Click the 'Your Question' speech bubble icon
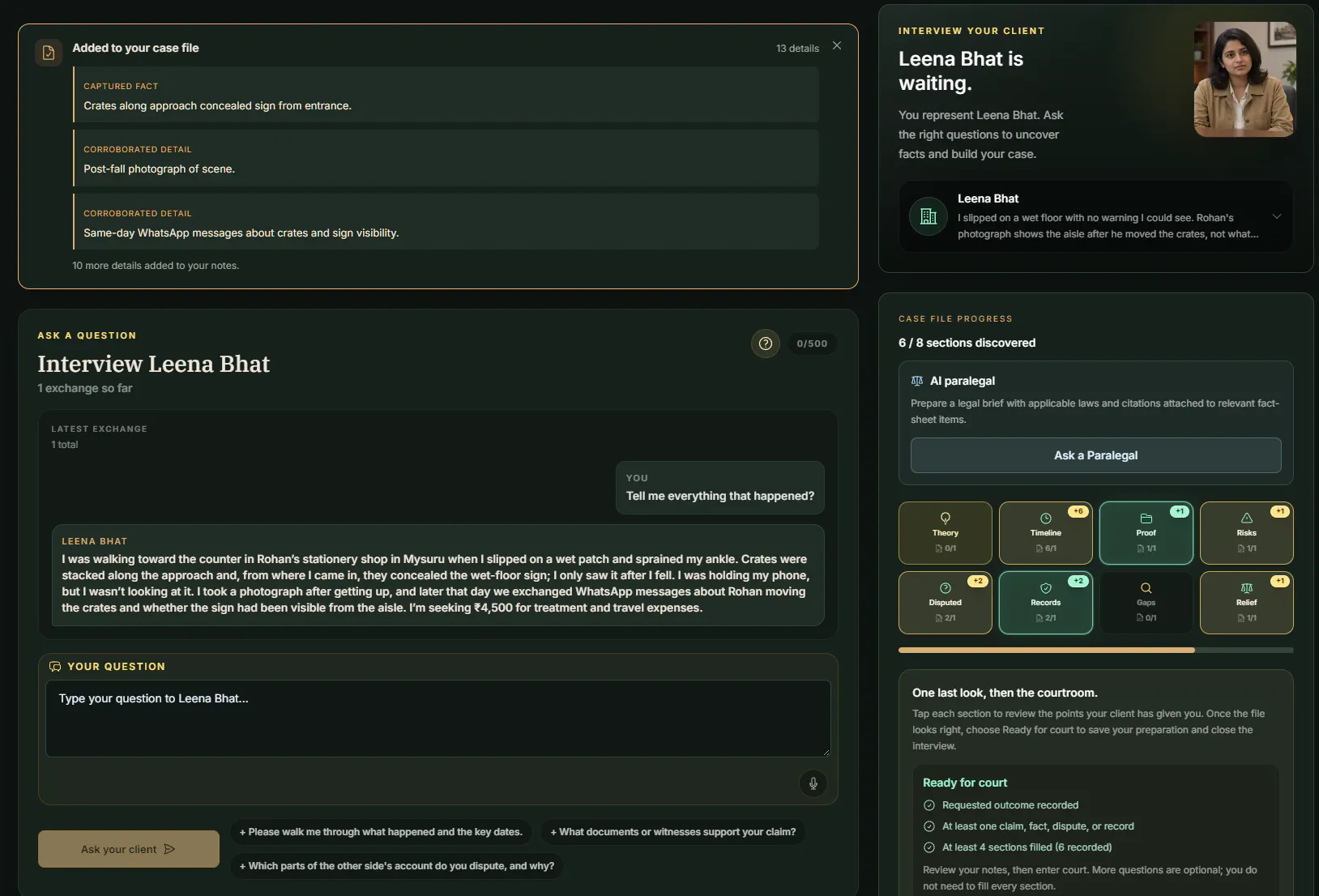Screen dimensions: 1319x896 (55, 667)
